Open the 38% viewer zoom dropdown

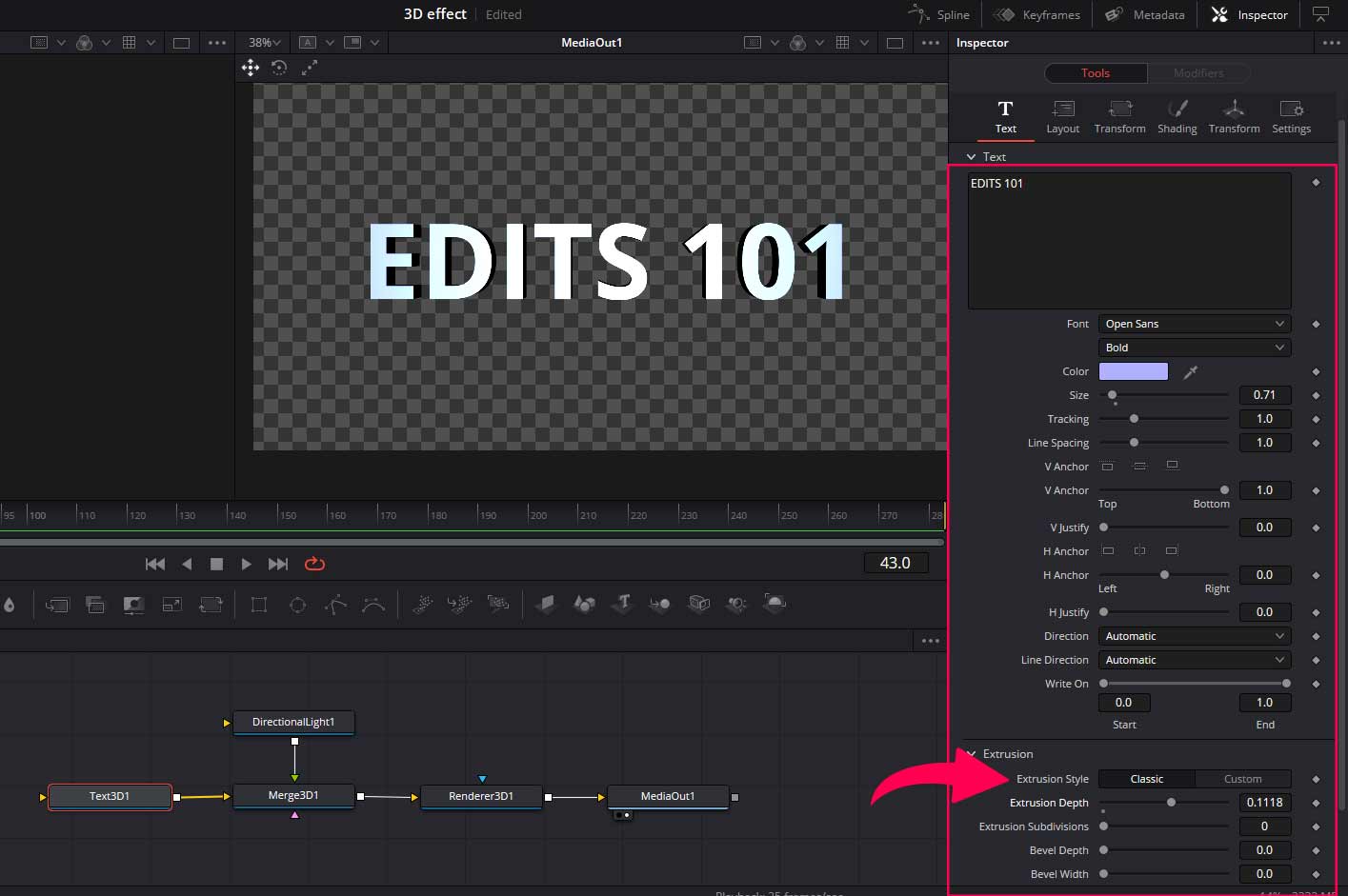(x=265, y=43)
